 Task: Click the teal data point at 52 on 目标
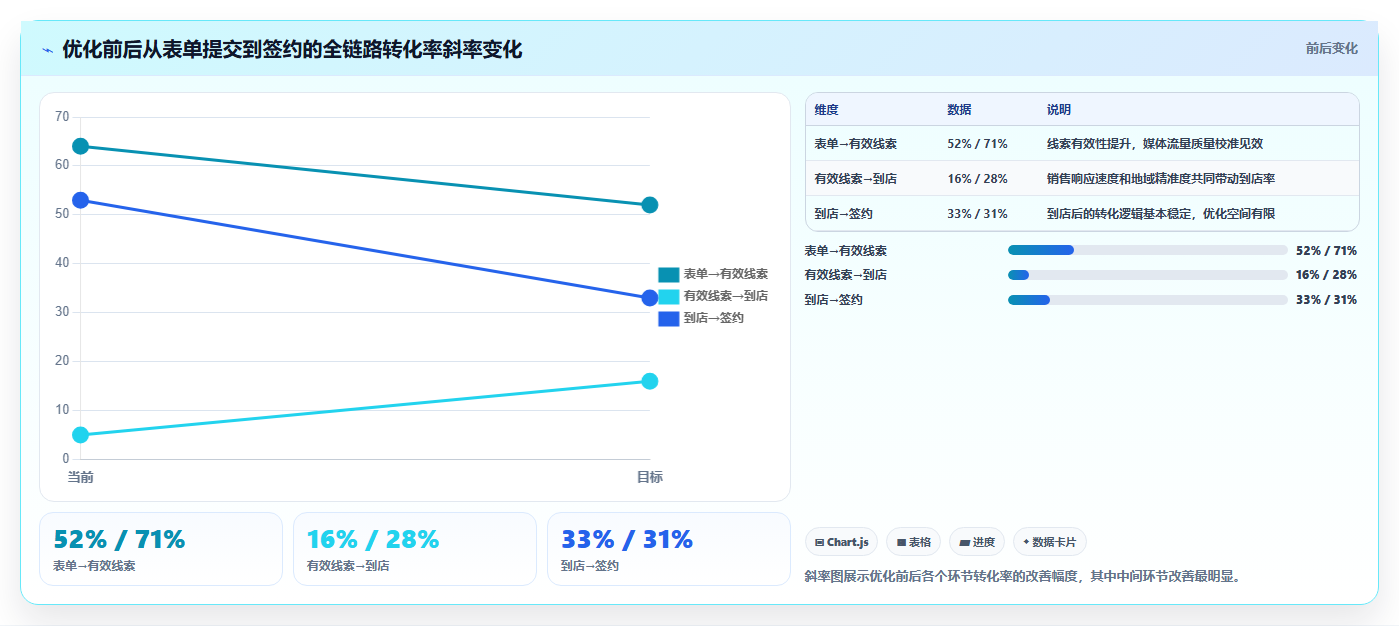[x=649, y=205]
